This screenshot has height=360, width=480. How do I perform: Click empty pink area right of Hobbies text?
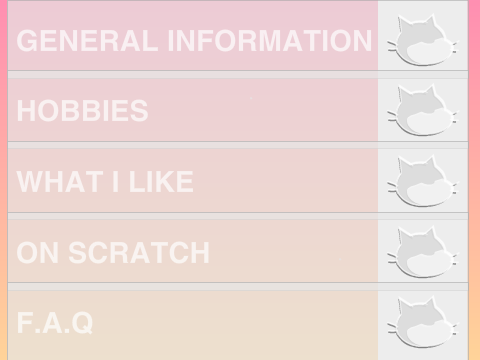pos(263,110)
